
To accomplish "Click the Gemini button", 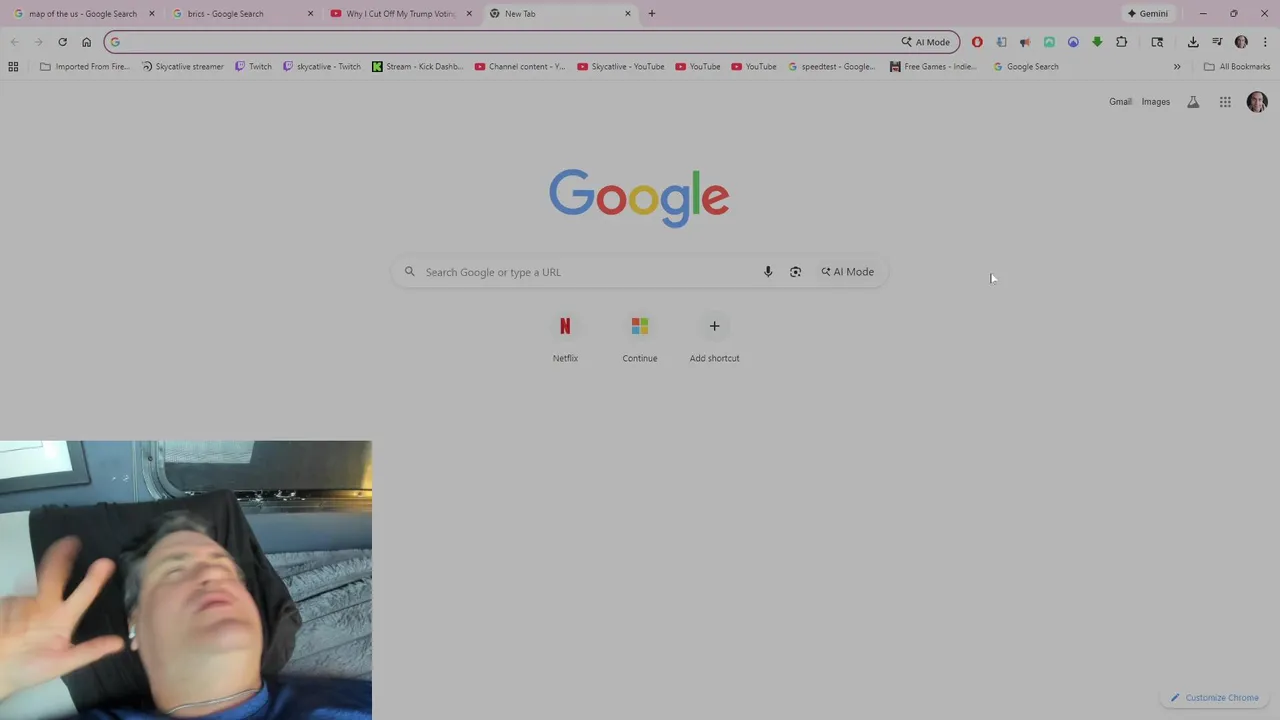I will click(x=1148, y=14).
